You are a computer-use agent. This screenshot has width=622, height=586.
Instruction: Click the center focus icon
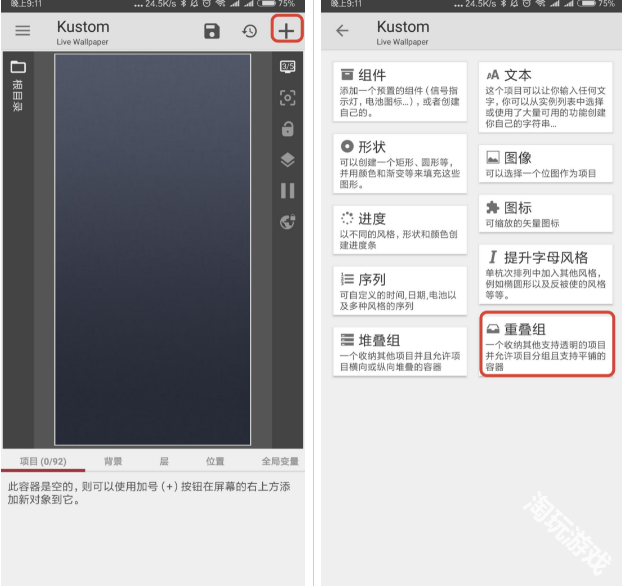(287, 98)
